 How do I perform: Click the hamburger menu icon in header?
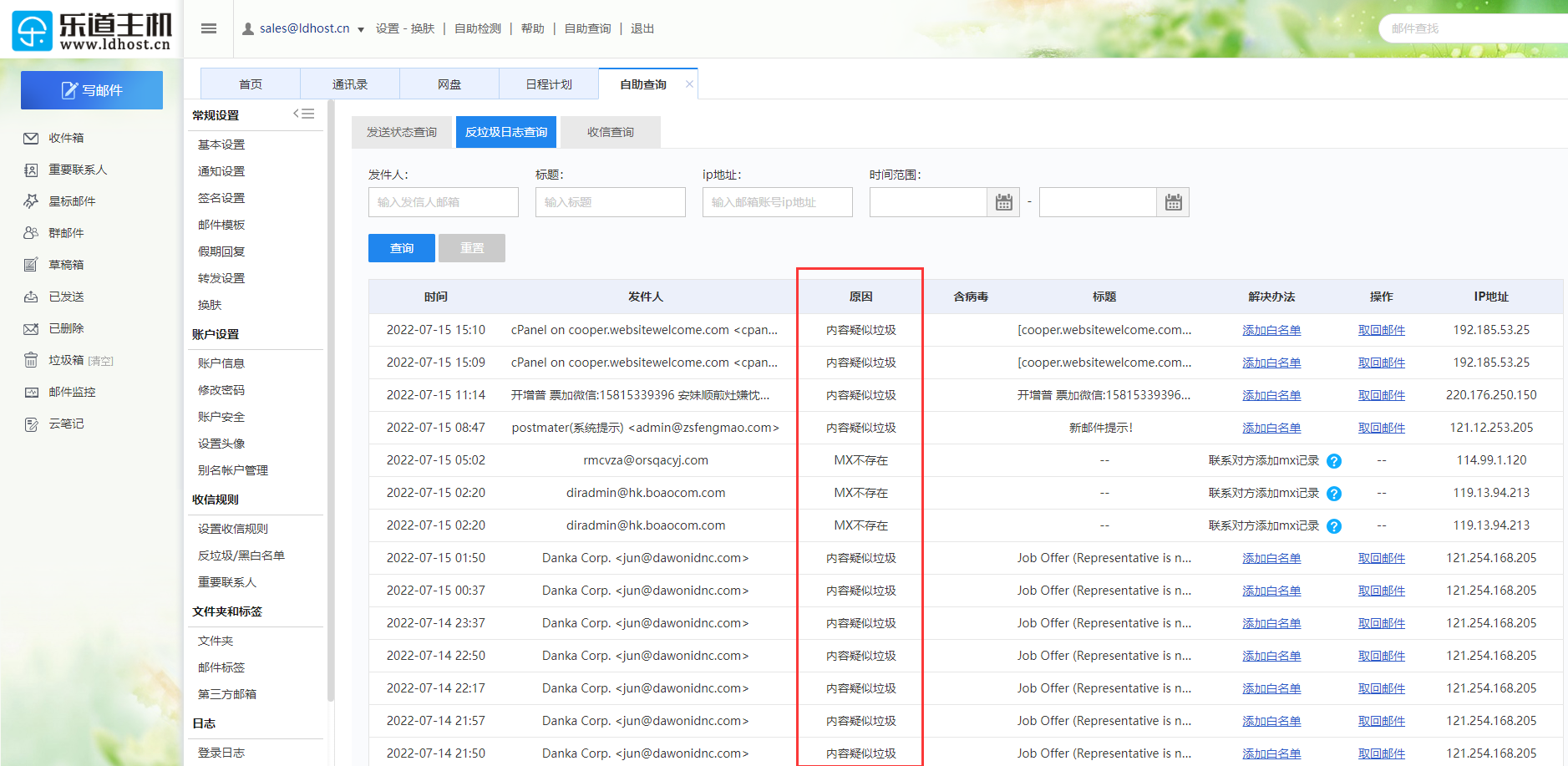pos(209,28)
